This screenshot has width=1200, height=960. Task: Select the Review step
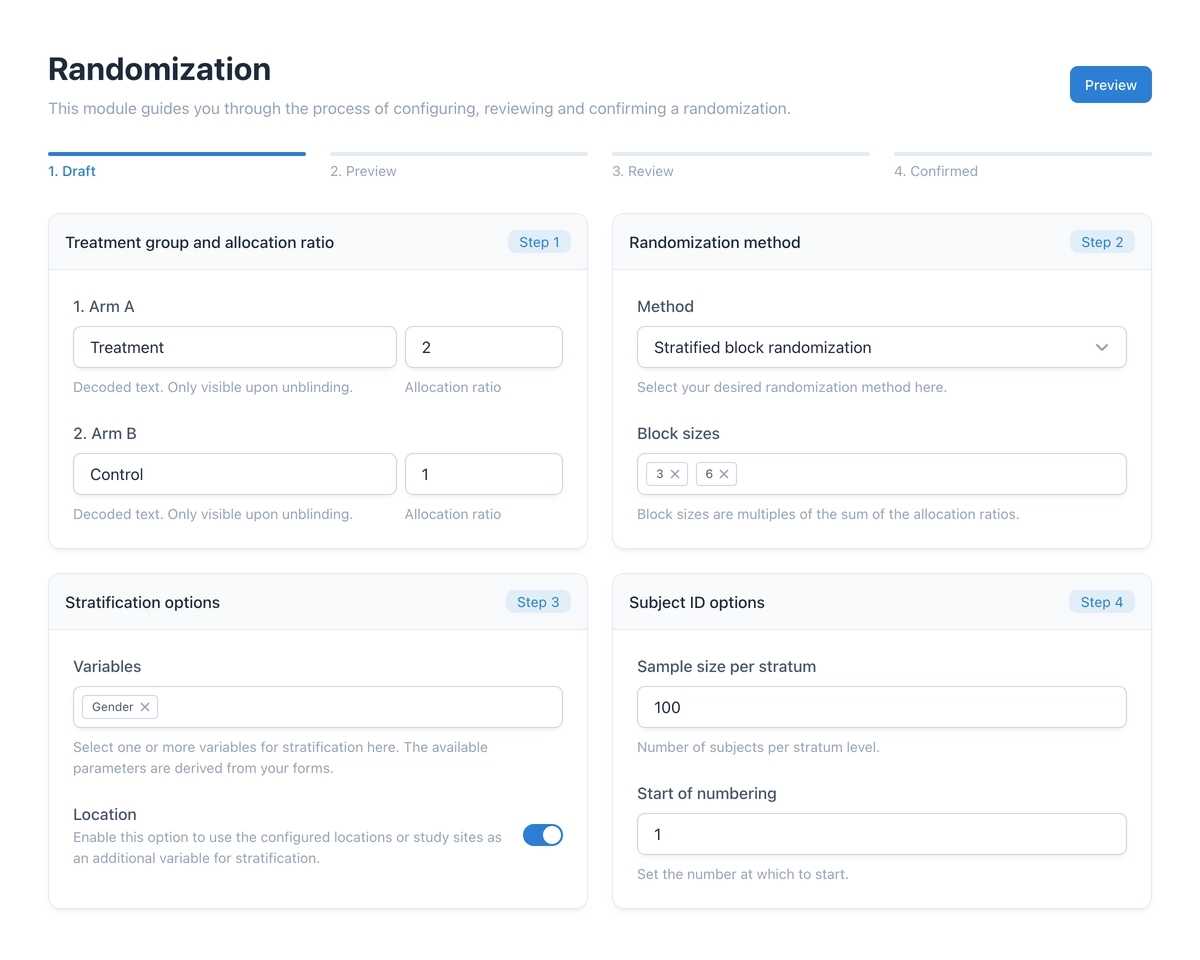coord(643,170)
